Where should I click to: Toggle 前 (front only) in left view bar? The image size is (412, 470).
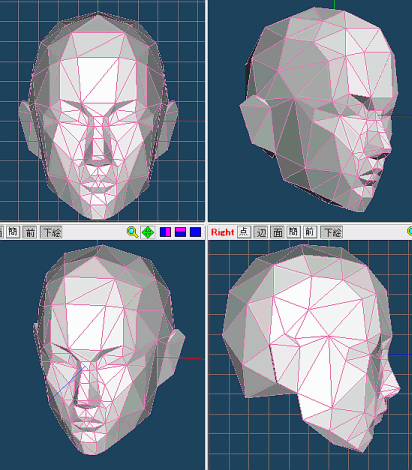30,232
